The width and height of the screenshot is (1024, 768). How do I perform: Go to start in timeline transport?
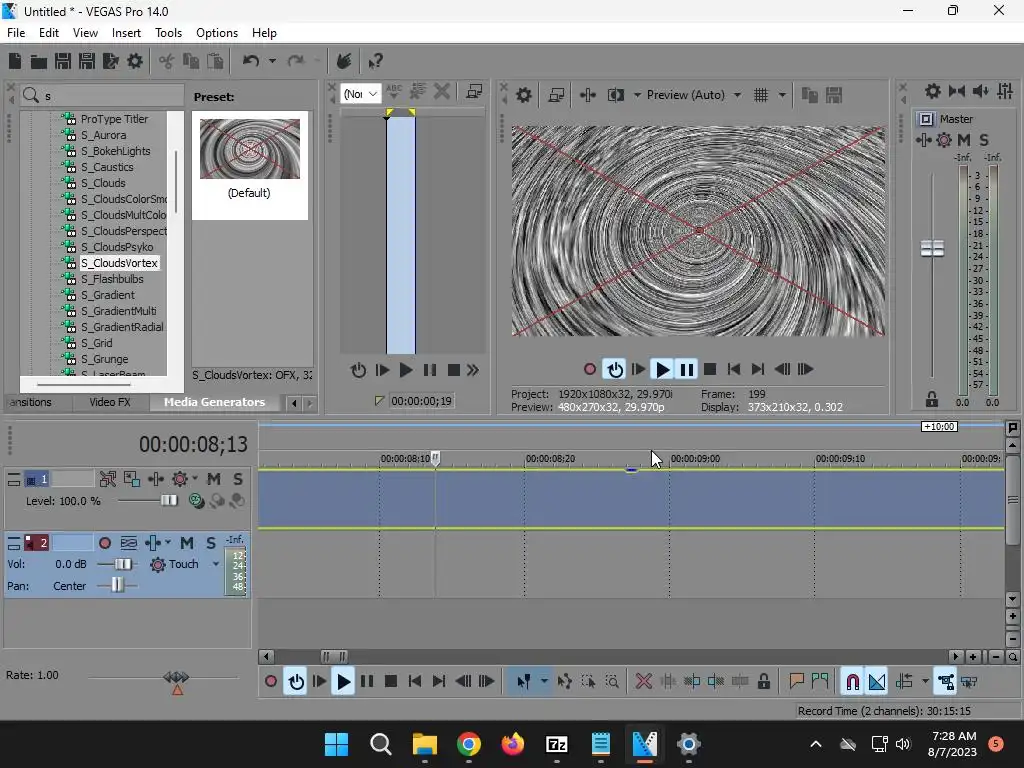[x=414, y=682]
